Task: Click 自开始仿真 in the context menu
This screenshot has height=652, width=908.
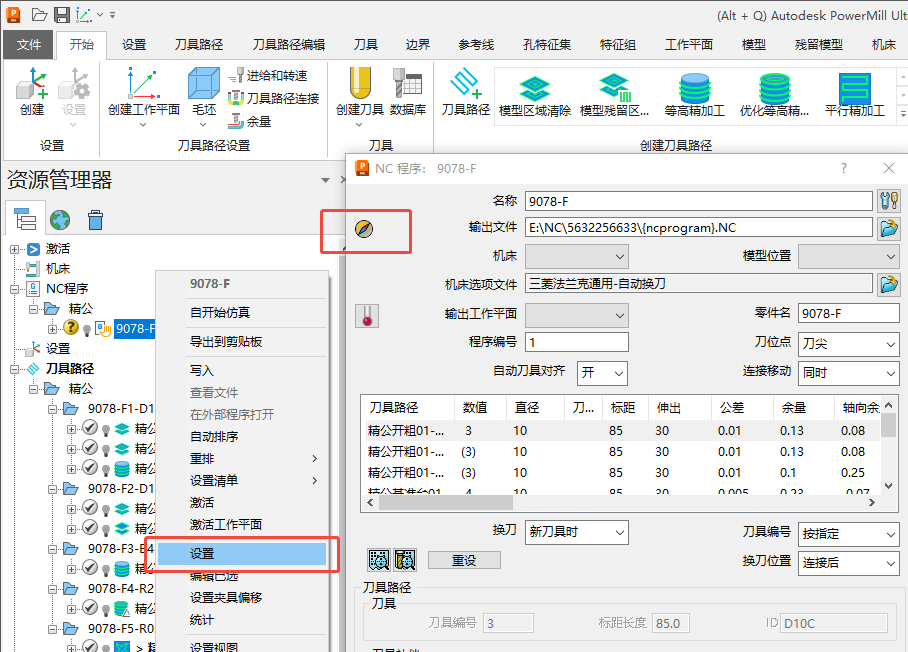Action: tap(220, 313)
